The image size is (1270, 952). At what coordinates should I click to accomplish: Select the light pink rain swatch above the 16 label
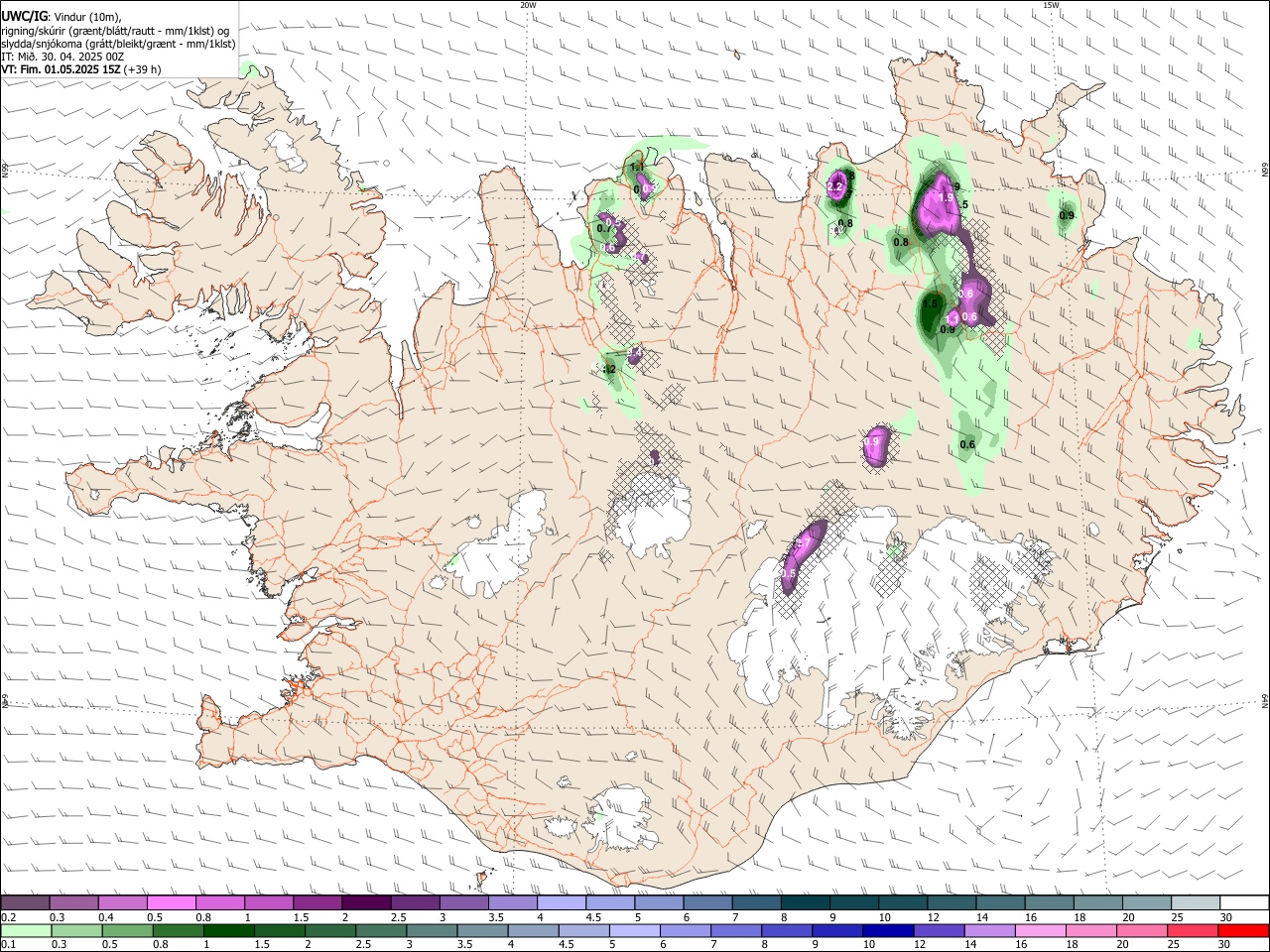[1041, 930]
